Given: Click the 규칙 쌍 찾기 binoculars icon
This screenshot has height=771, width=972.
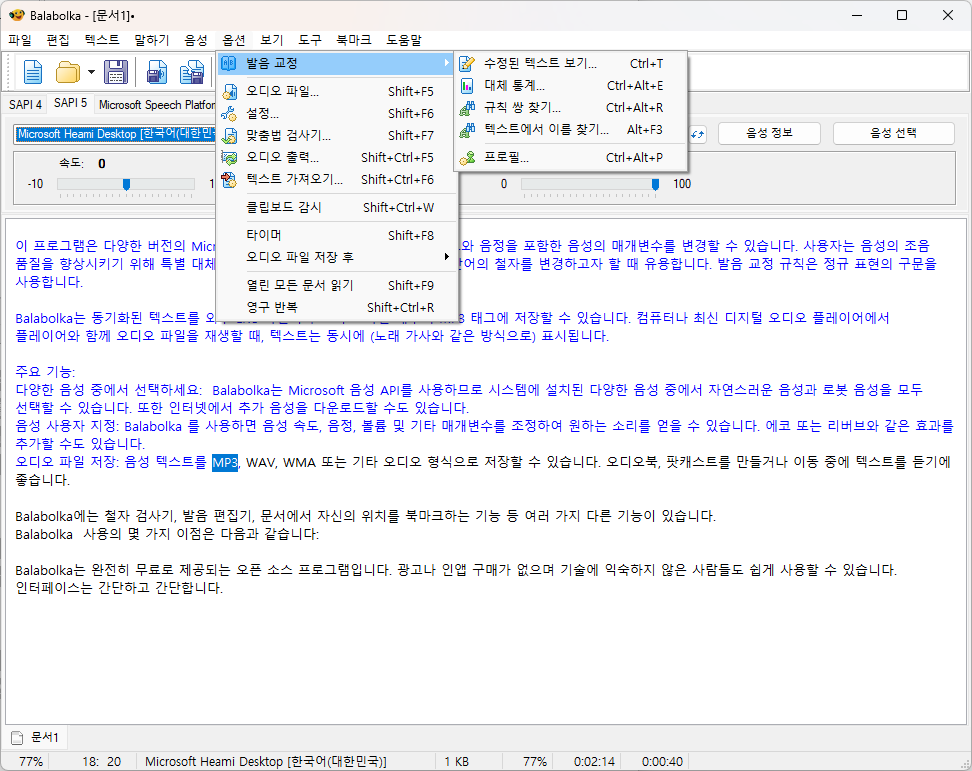Looking at the screenshot, I should [x=467, y=108].
